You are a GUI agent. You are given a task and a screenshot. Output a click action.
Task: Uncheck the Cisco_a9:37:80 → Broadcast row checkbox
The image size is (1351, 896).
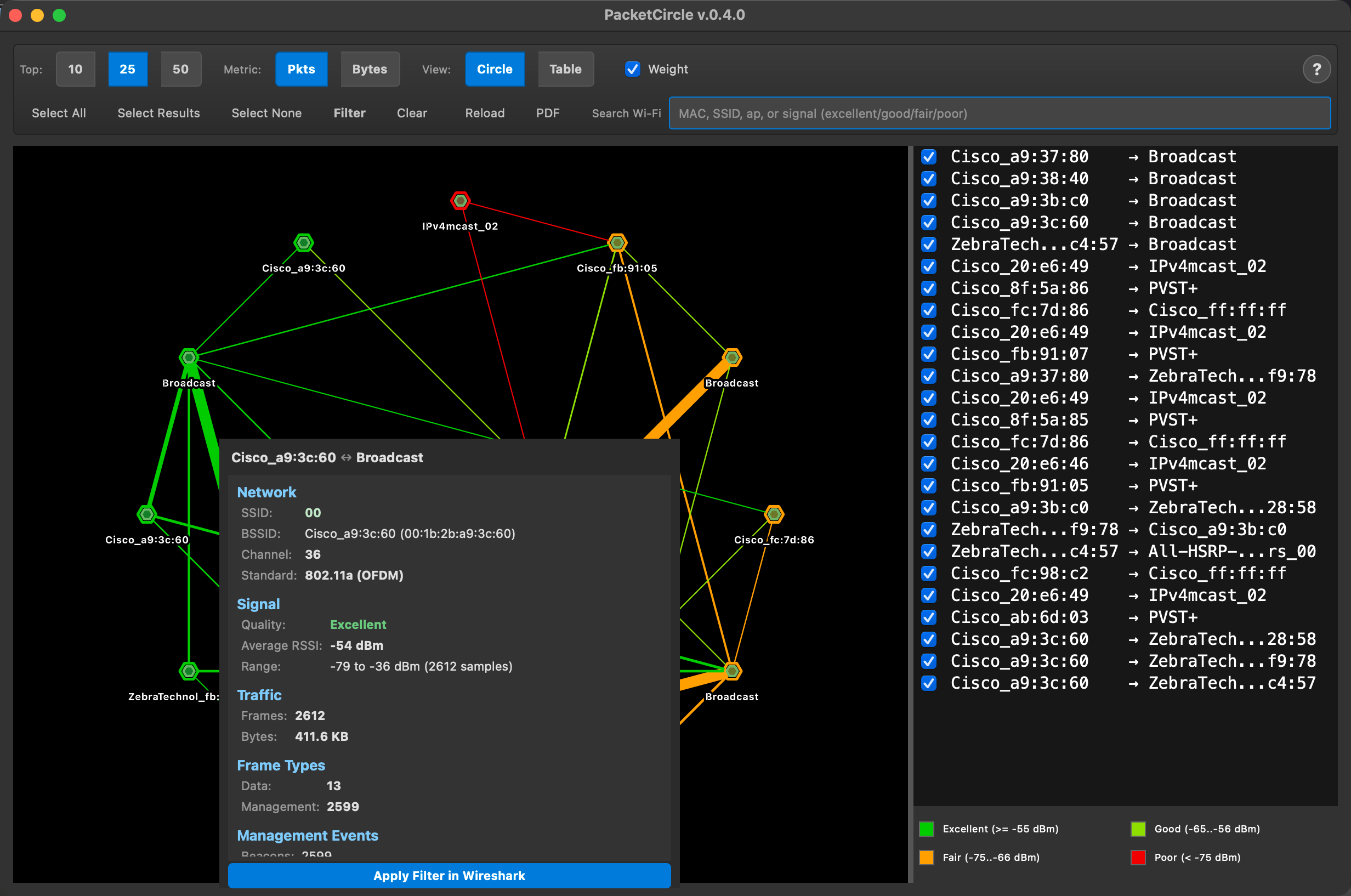[929, 157]
